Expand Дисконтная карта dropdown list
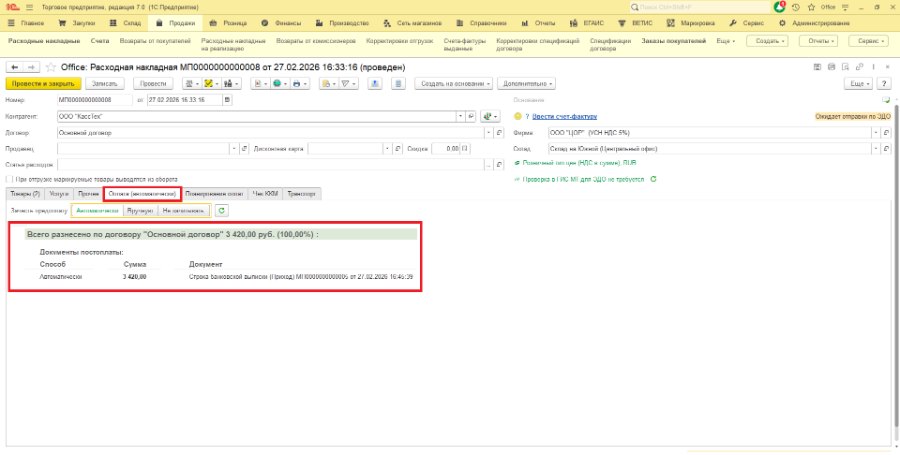 coord(387,149)
